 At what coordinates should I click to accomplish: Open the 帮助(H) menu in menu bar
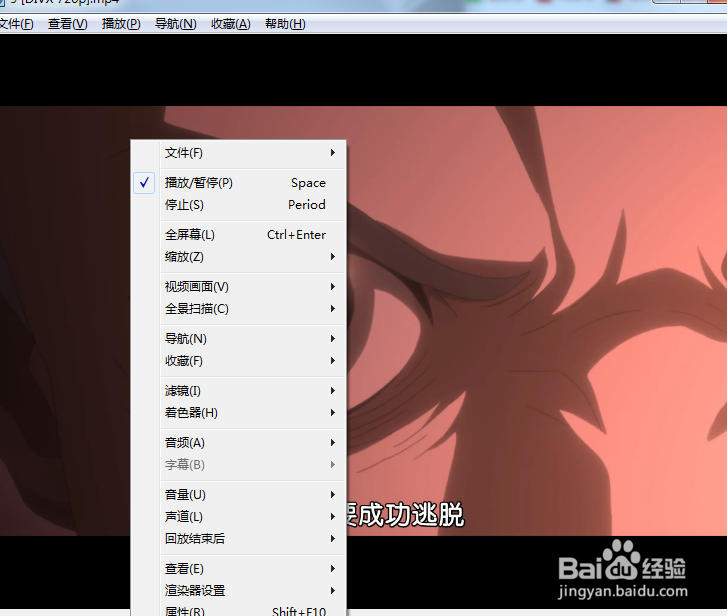285,24
